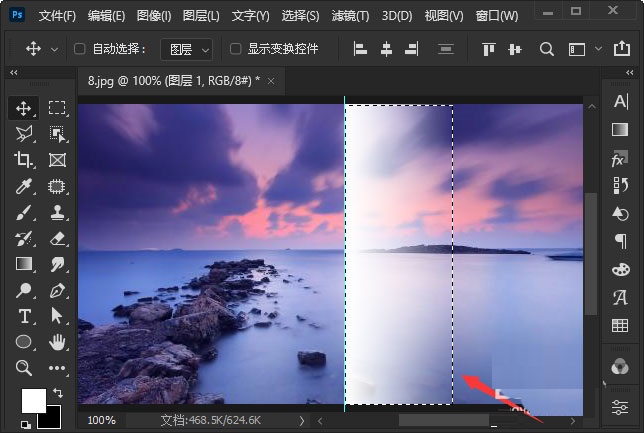Swap foreground and background colors
The height and width of the screenshot is (433, 644).
point(57,392)
